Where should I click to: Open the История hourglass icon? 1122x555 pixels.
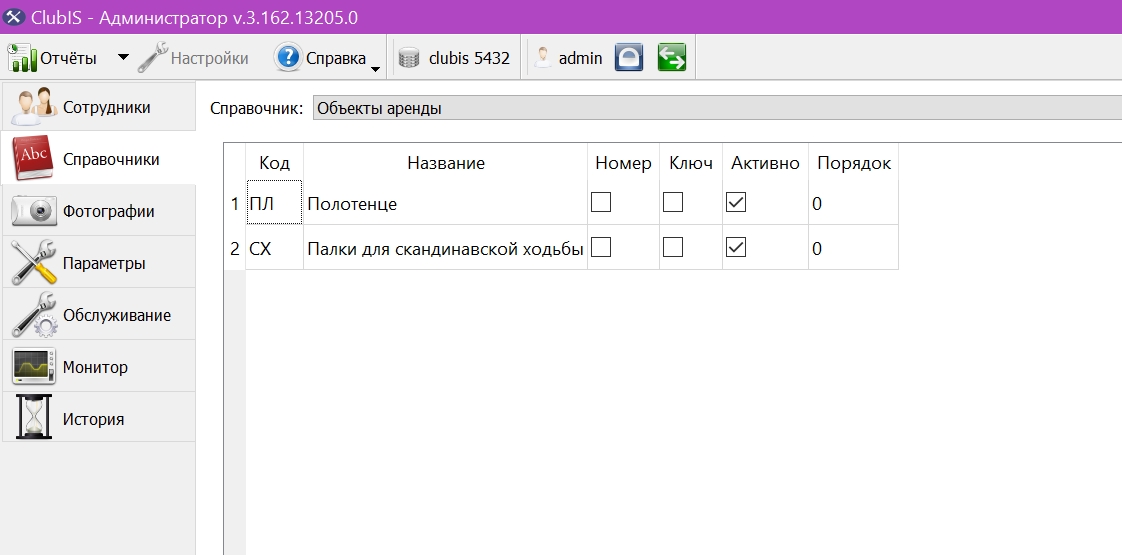[34, 417]
